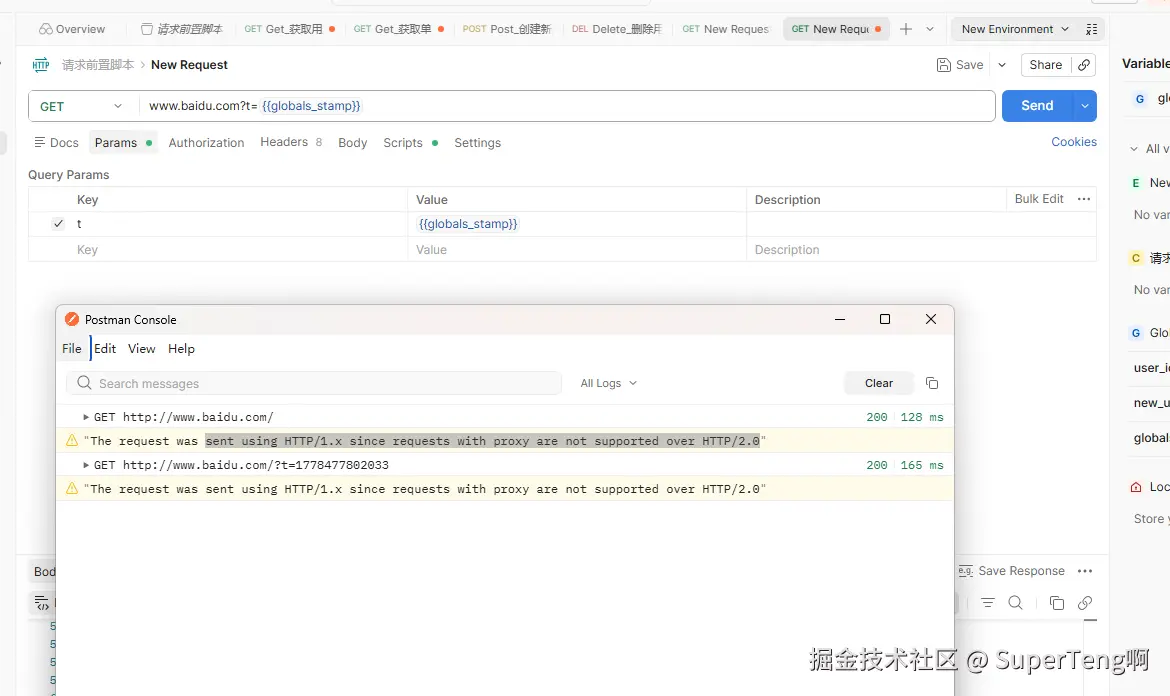Save the request
This screenshot has height=696, width=1170.
coord(960,65)
